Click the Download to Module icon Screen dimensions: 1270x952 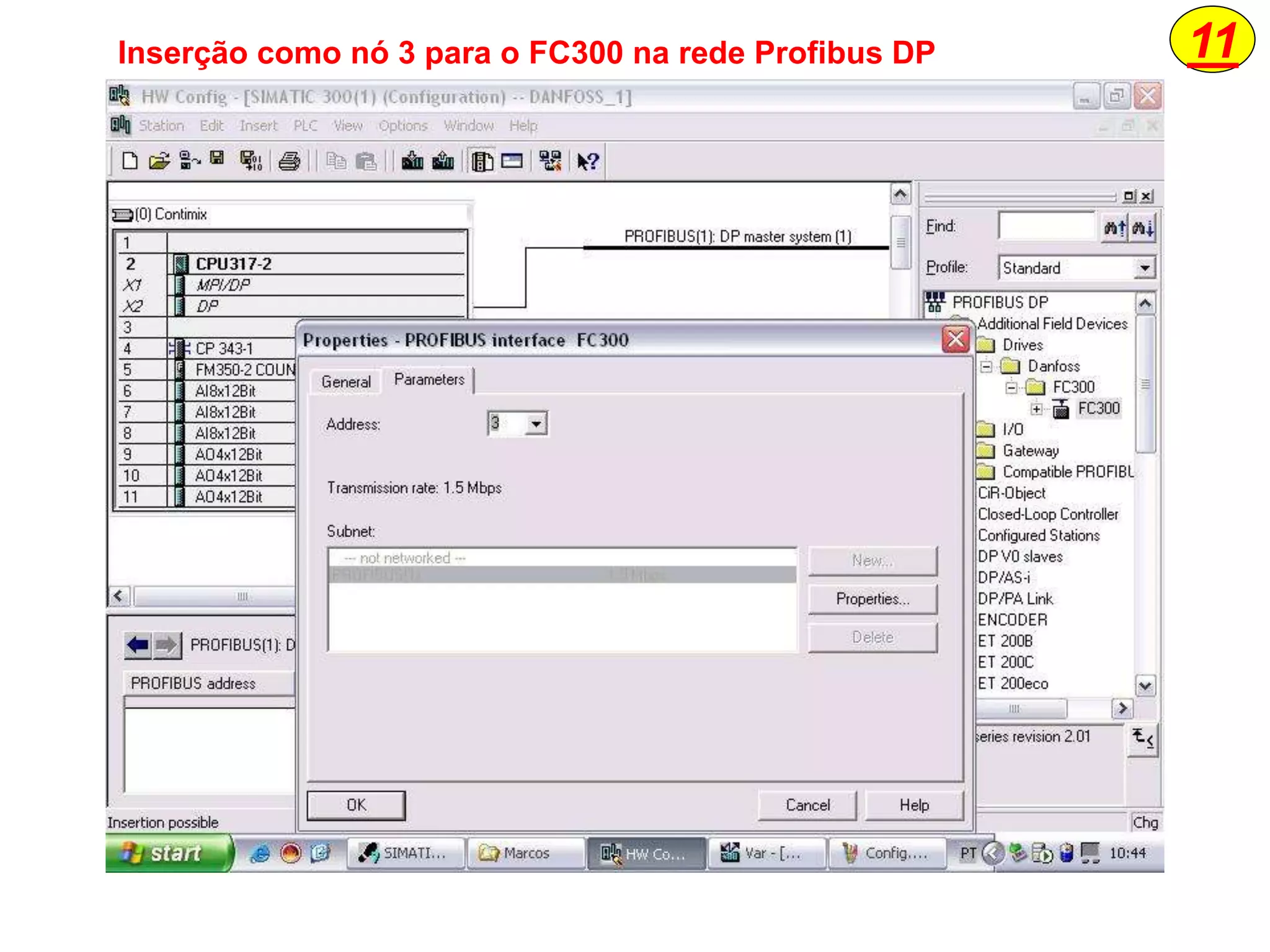(x=412, y=161)
